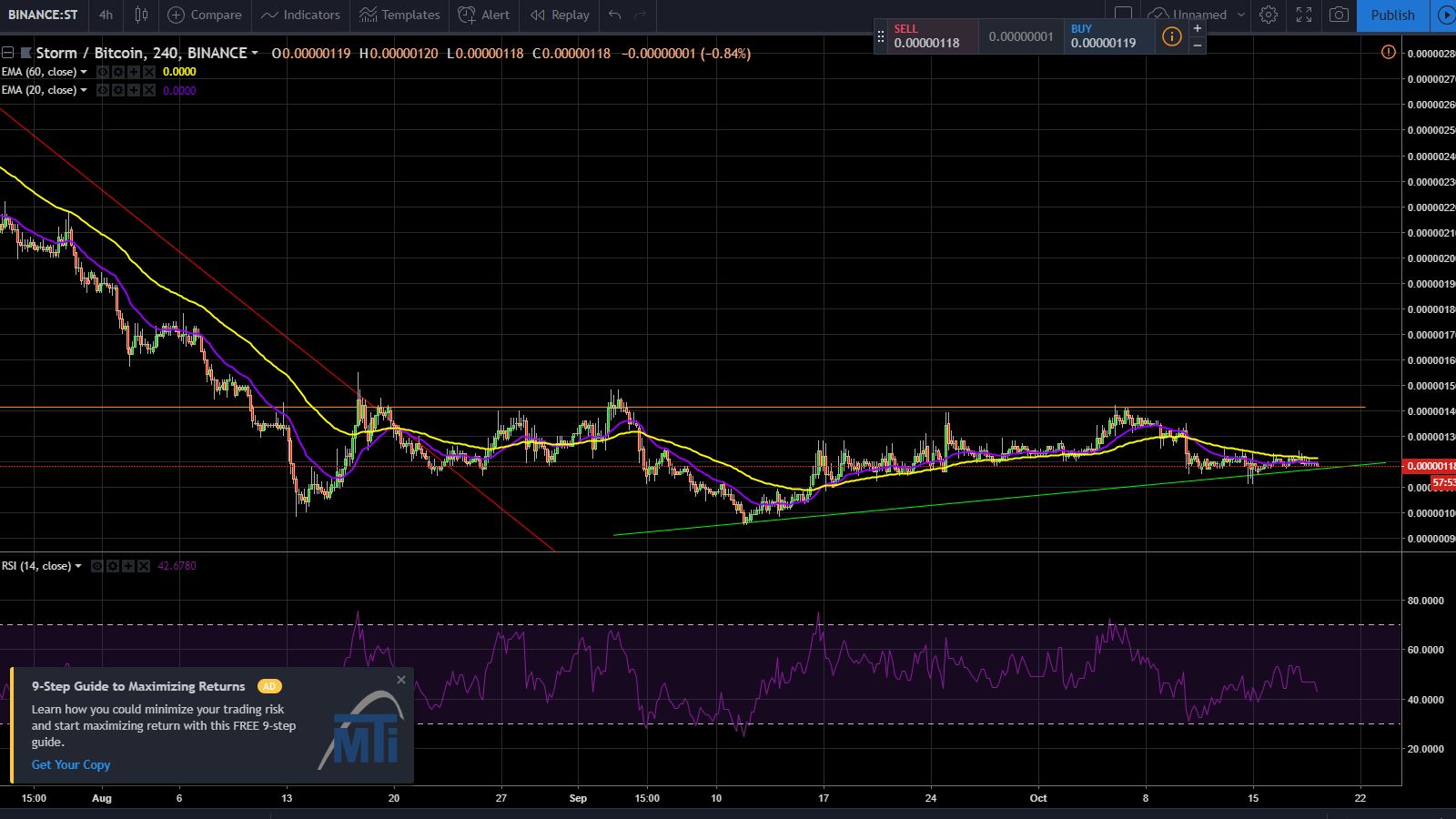This screenshot has height=819, width=1456.
Task: Toggle visibility of RSI indicator
Action: [x=97, y=566]
